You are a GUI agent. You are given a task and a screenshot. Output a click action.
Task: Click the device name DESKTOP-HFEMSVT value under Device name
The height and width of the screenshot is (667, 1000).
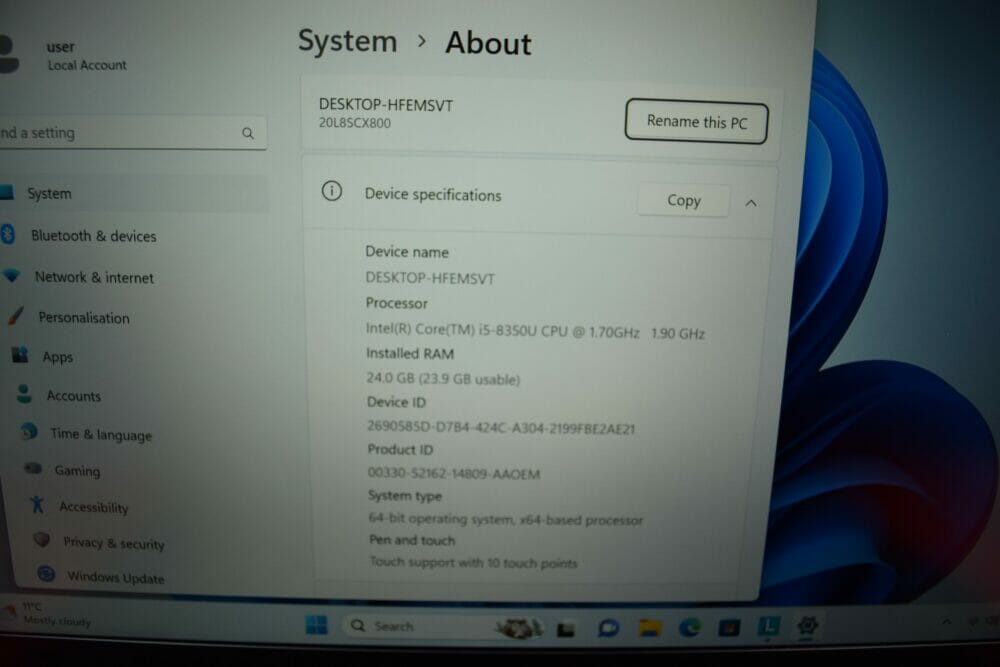point(430,278)
